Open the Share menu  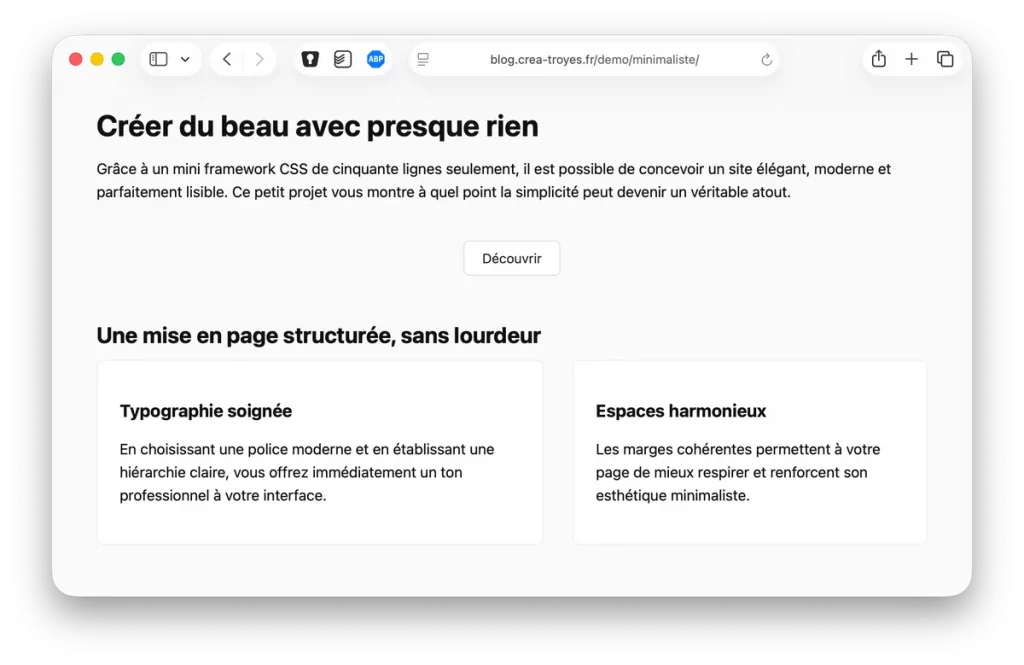(x=878, y=59)
